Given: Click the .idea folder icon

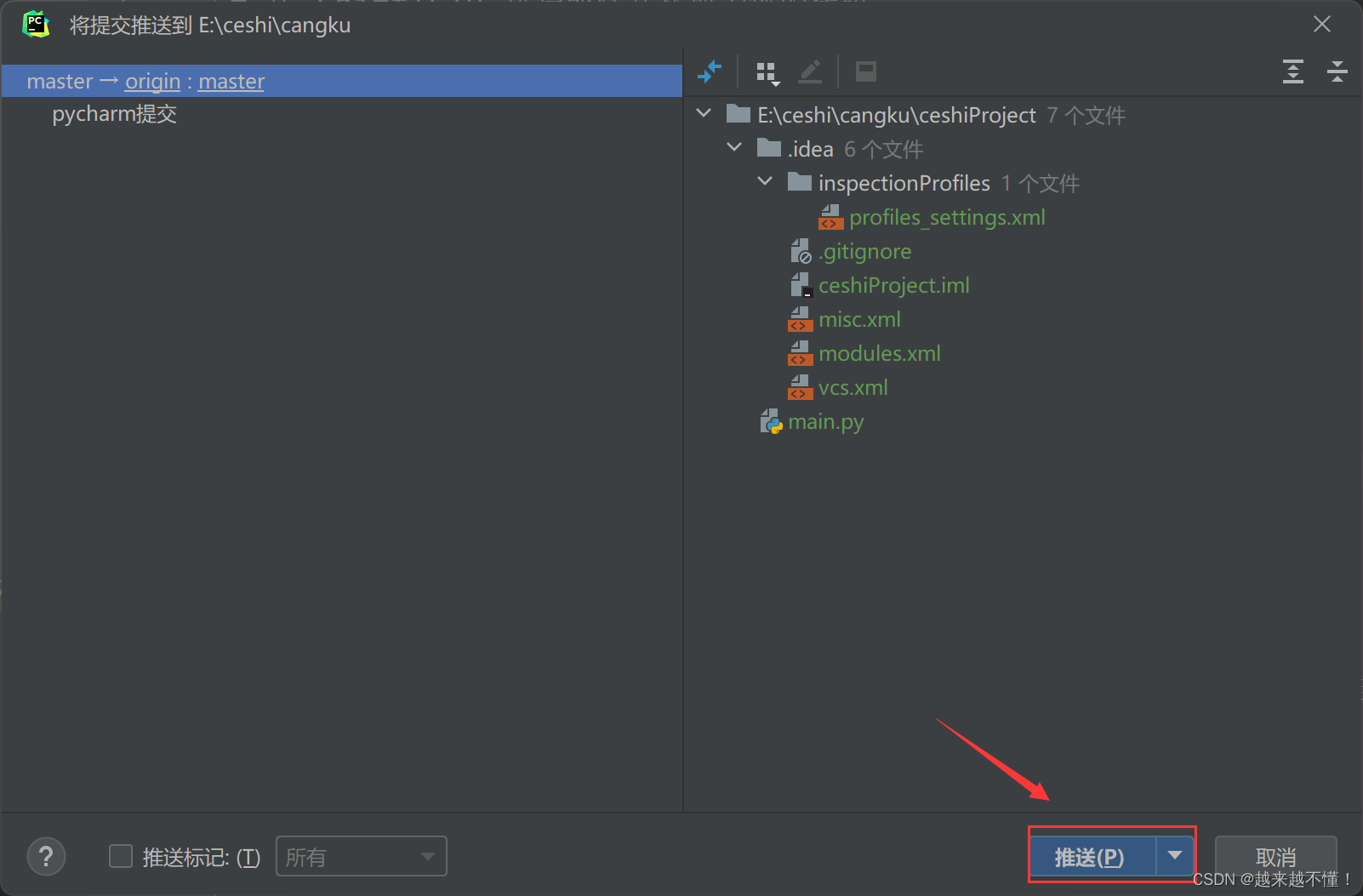Looking at the screenshot, I should click(769, 148).
